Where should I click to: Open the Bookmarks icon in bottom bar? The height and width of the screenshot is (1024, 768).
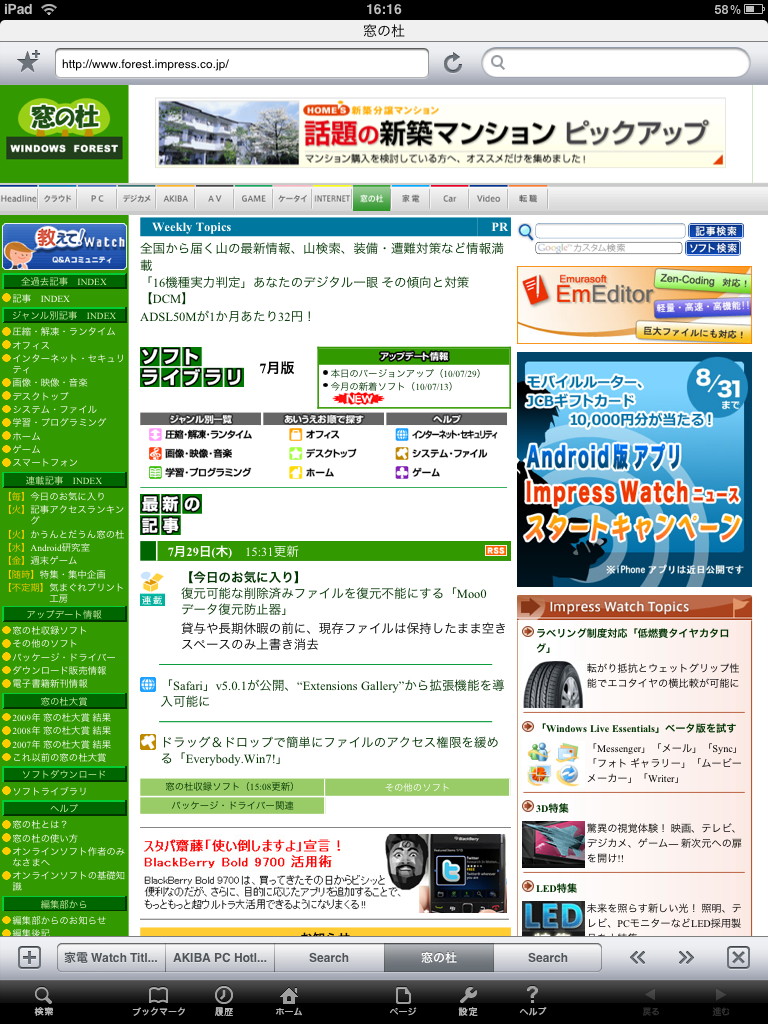coord(158,1000)
